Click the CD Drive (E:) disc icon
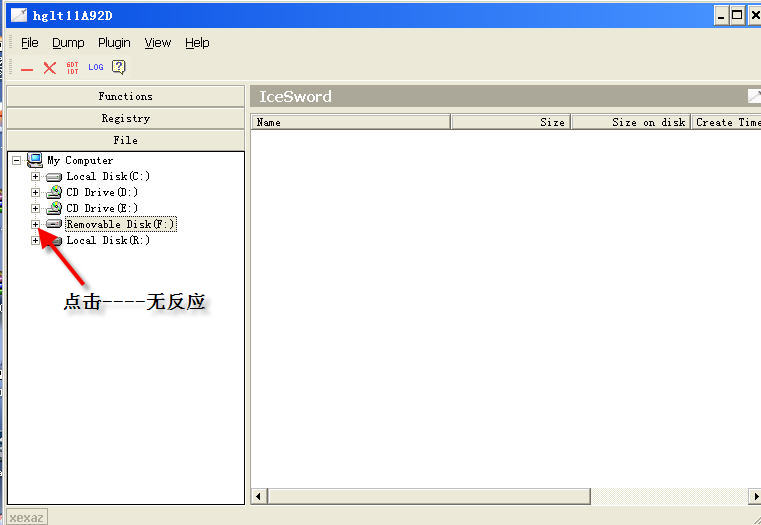Screen dimensions: 761x525 click(54, 208)
